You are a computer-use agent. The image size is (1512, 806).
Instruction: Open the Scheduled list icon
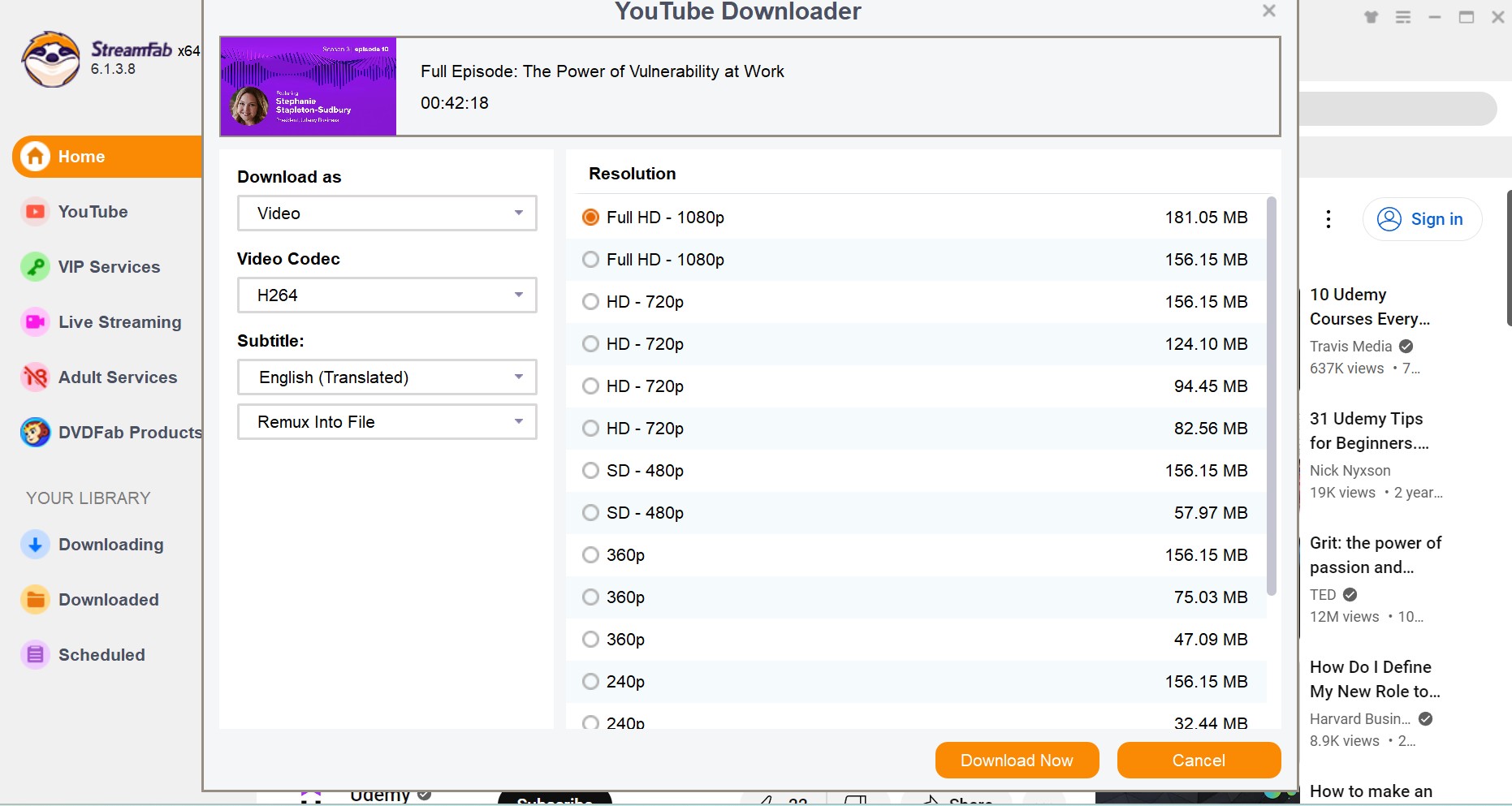point(35,655)
